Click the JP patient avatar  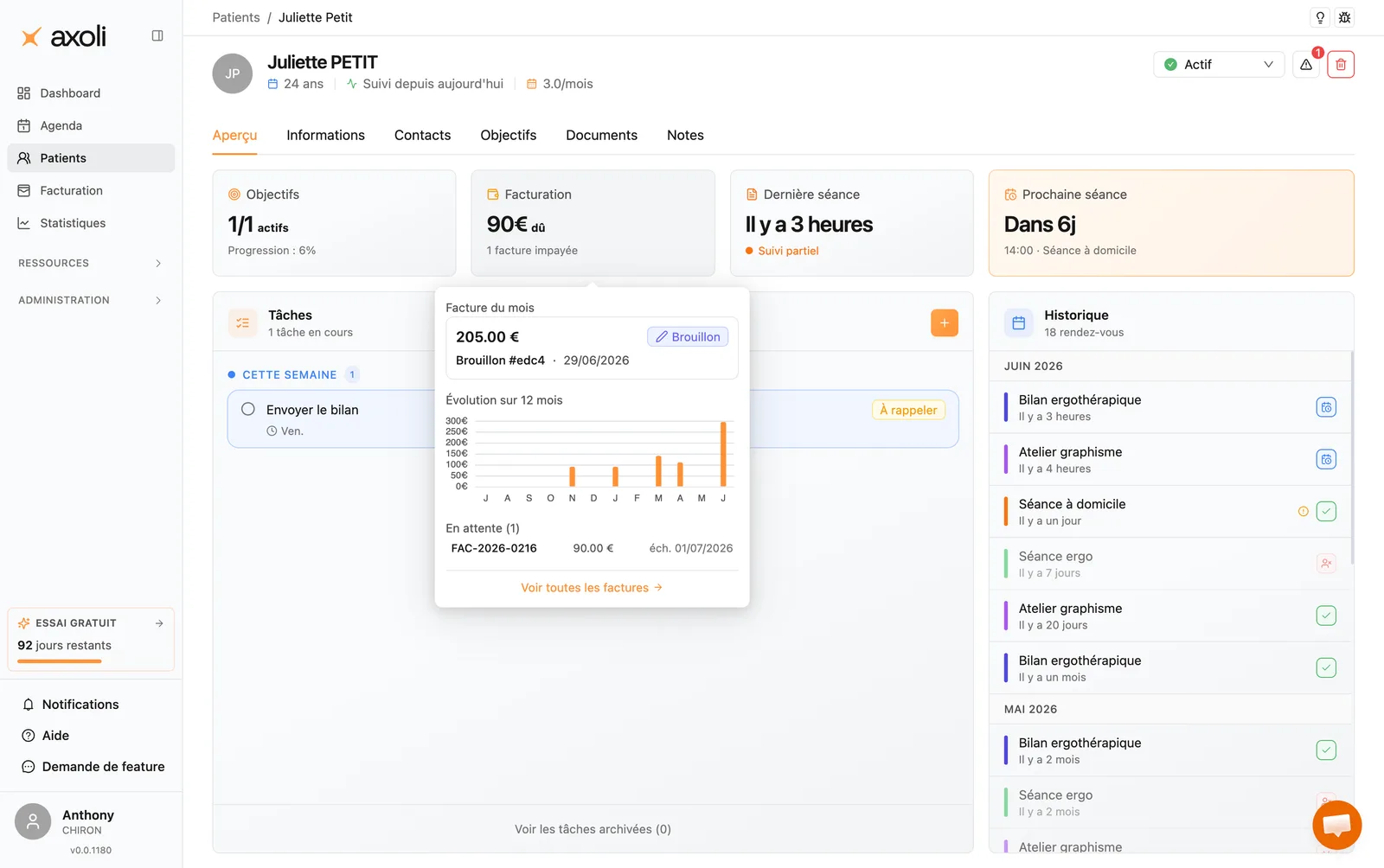pos(233,73)
